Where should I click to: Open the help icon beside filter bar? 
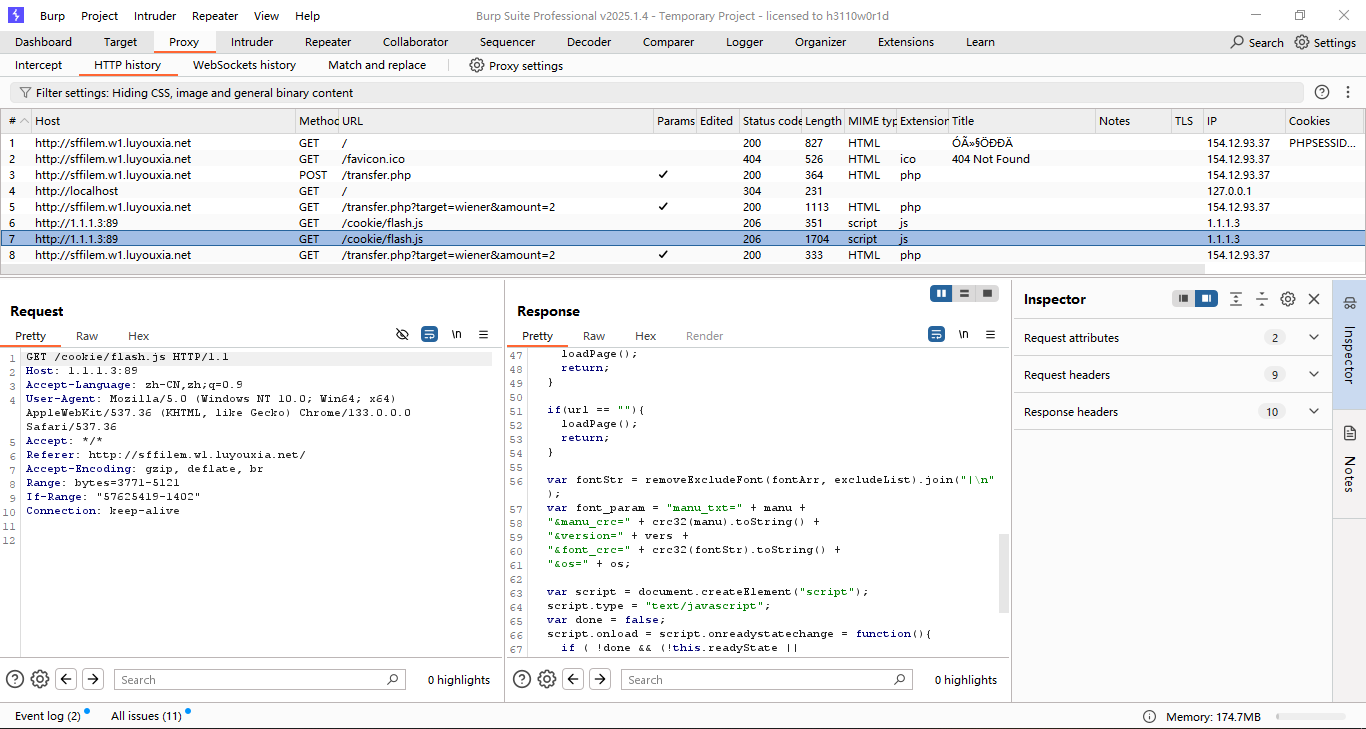(1322, 92)
